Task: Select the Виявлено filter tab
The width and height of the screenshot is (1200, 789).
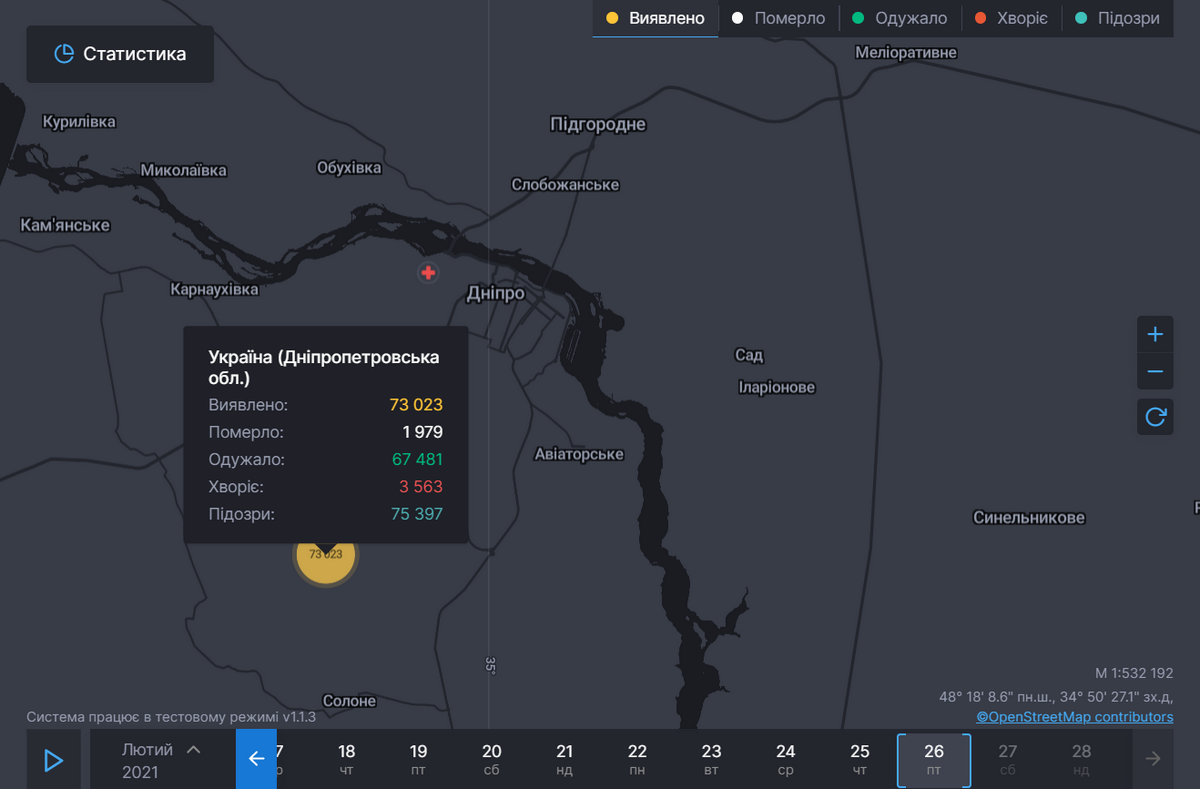Action: pyautogui.click(x=656, y=18)
